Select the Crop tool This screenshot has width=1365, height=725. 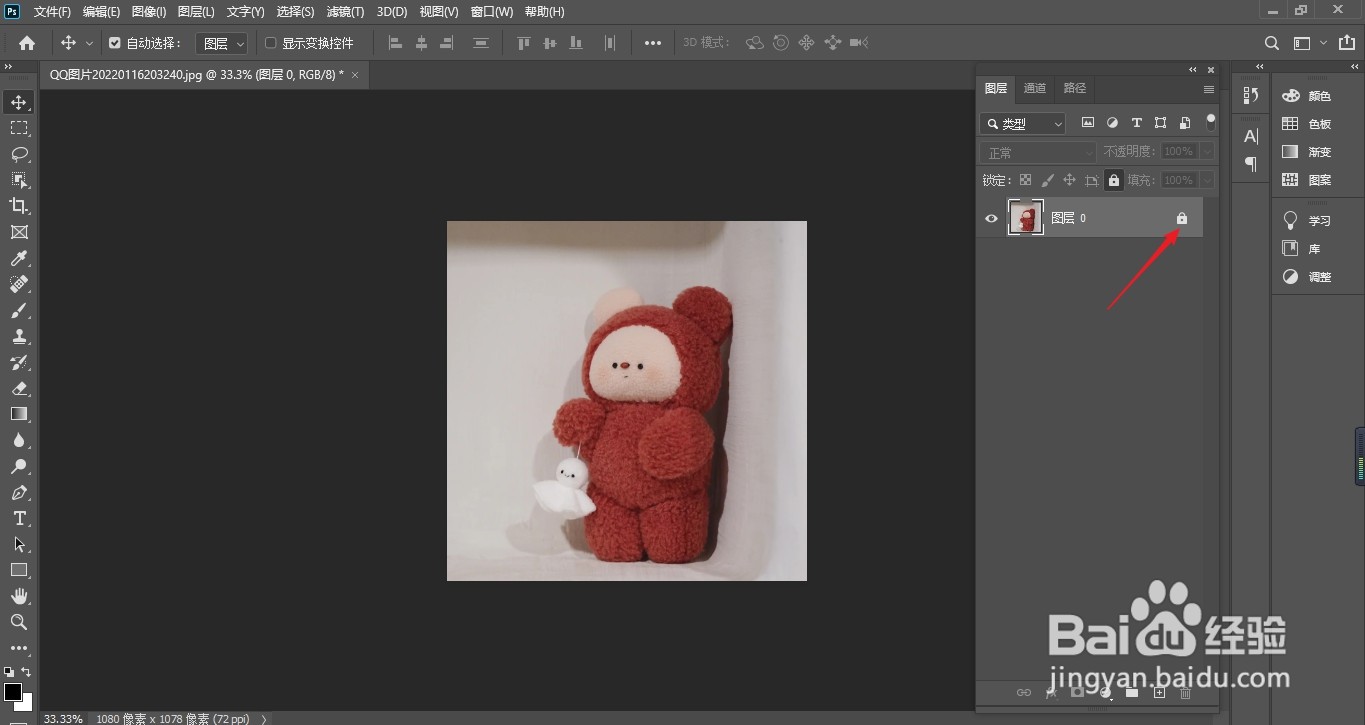(19, 206)
